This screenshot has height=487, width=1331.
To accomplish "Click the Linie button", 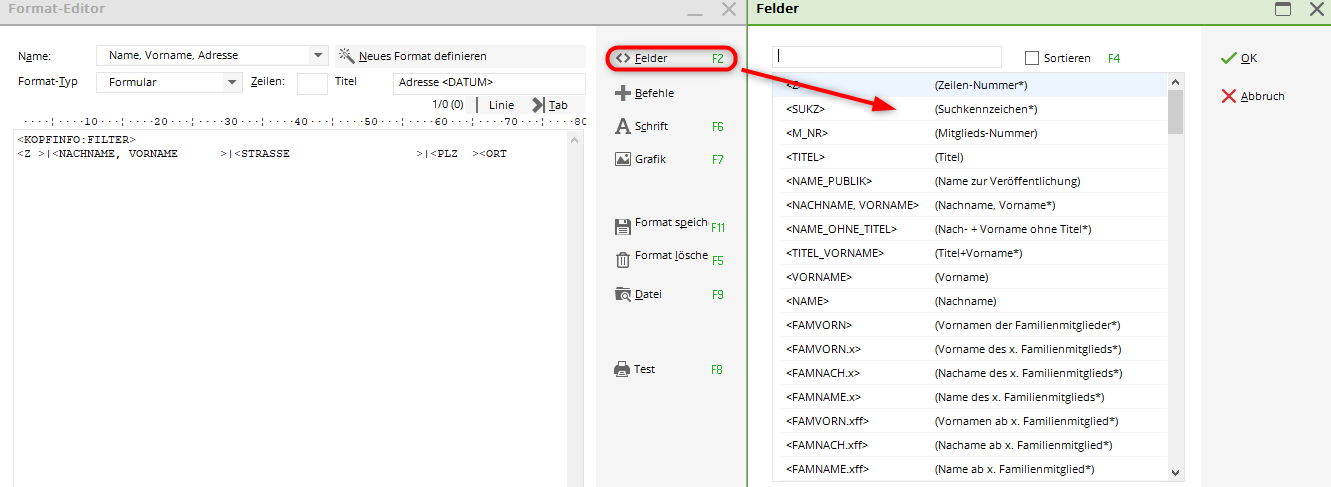I will click(501, 104).
